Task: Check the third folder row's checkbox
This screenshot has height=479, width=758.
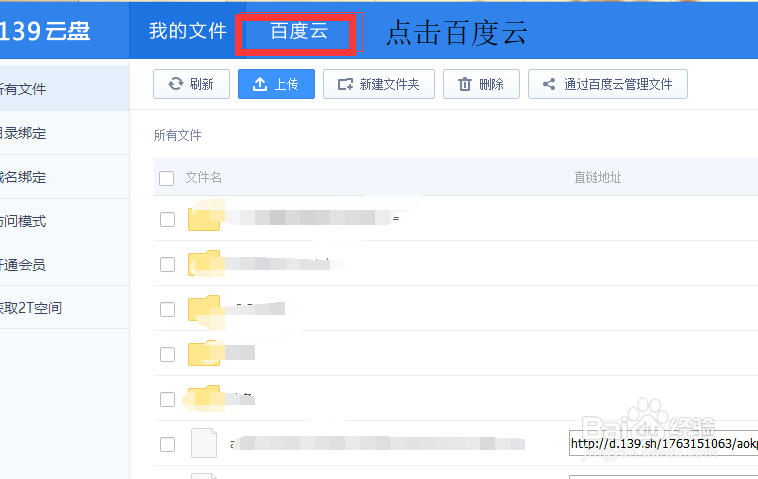Action: click(x=167, y=309)
